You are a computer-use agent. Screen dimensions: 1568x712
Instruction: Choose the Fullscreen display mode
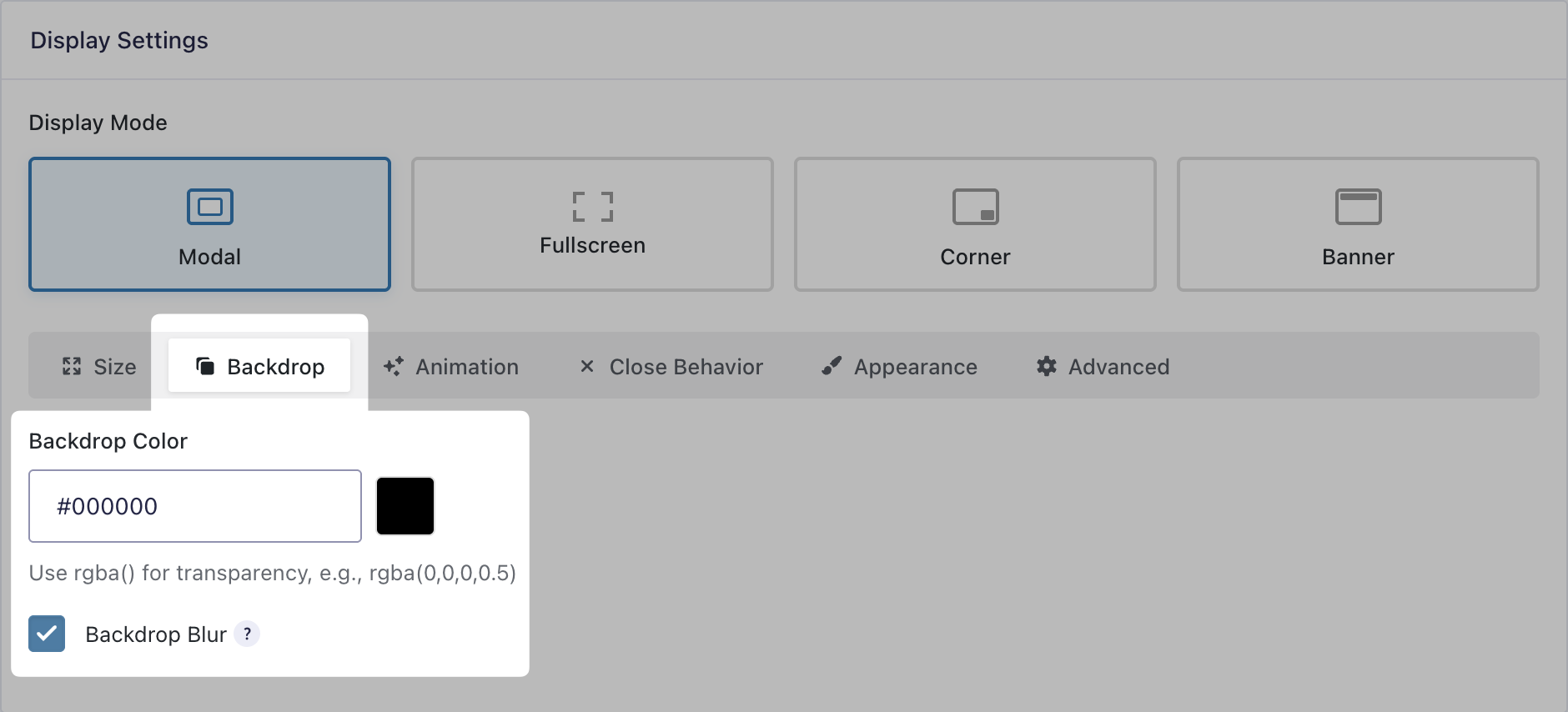point(592,224)
